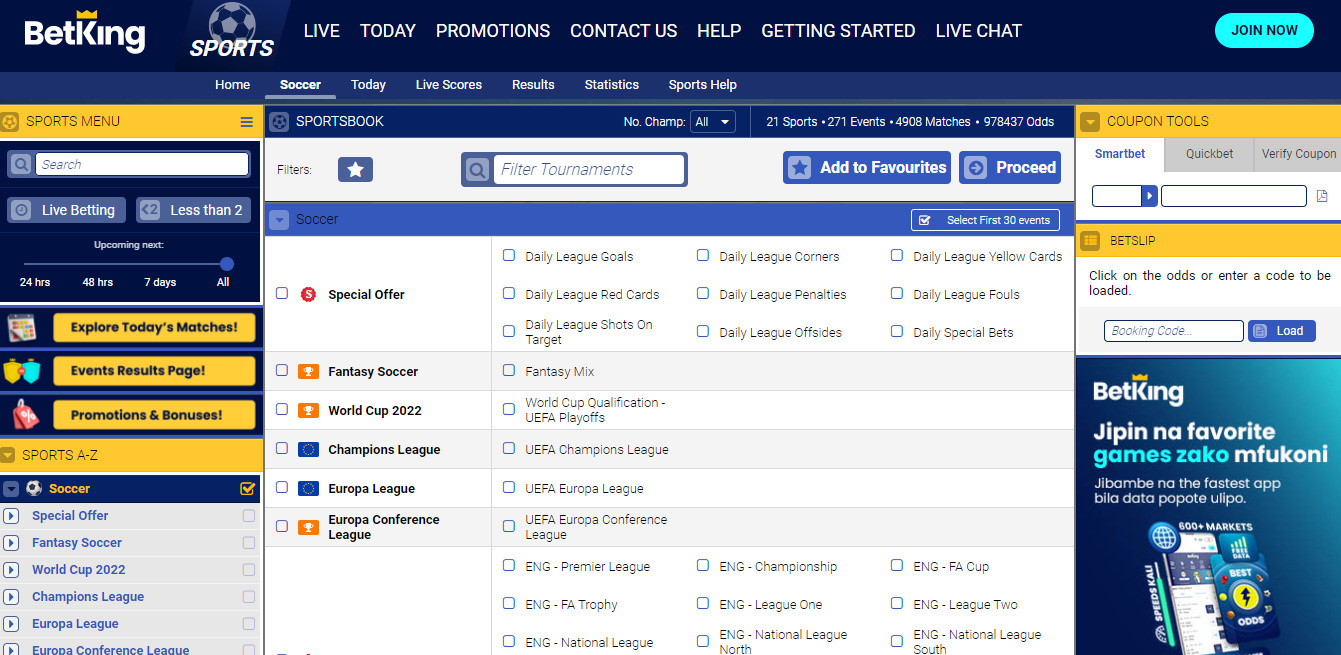Tick the Daily League Yellow Cards checkbox

pyautogui.click(x=897, y=255)
